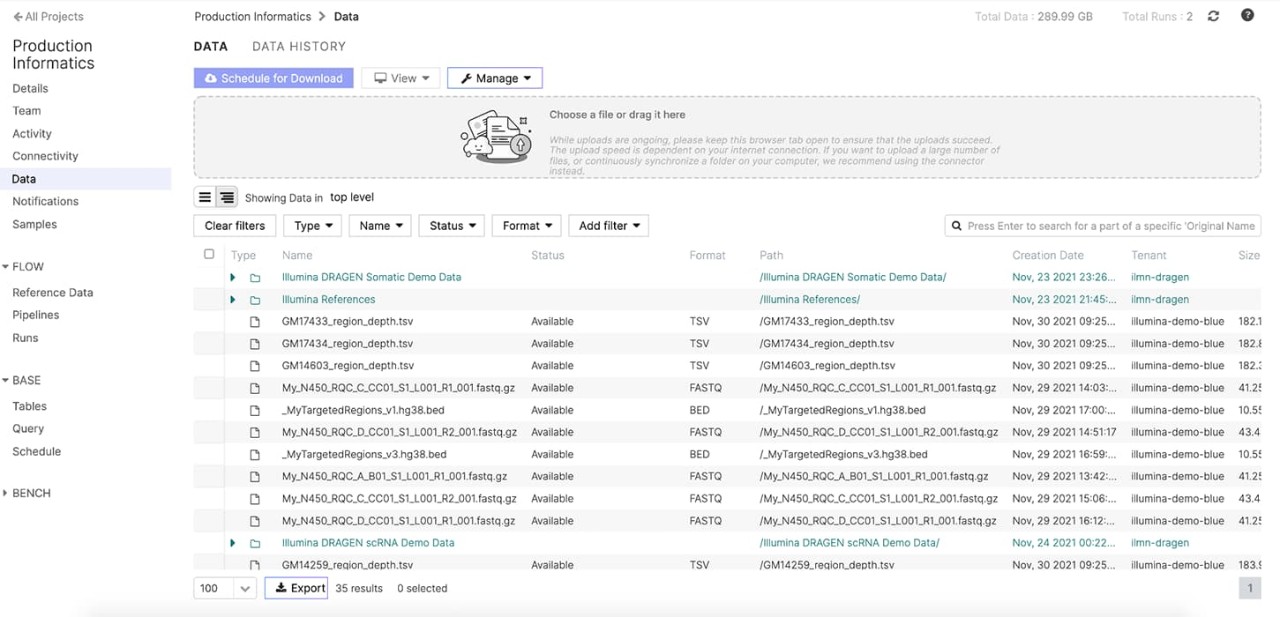This screenshot has height=617, width=1280.
Task: Toggle the select-all checkbox in the table header
Action: point(209,254)
